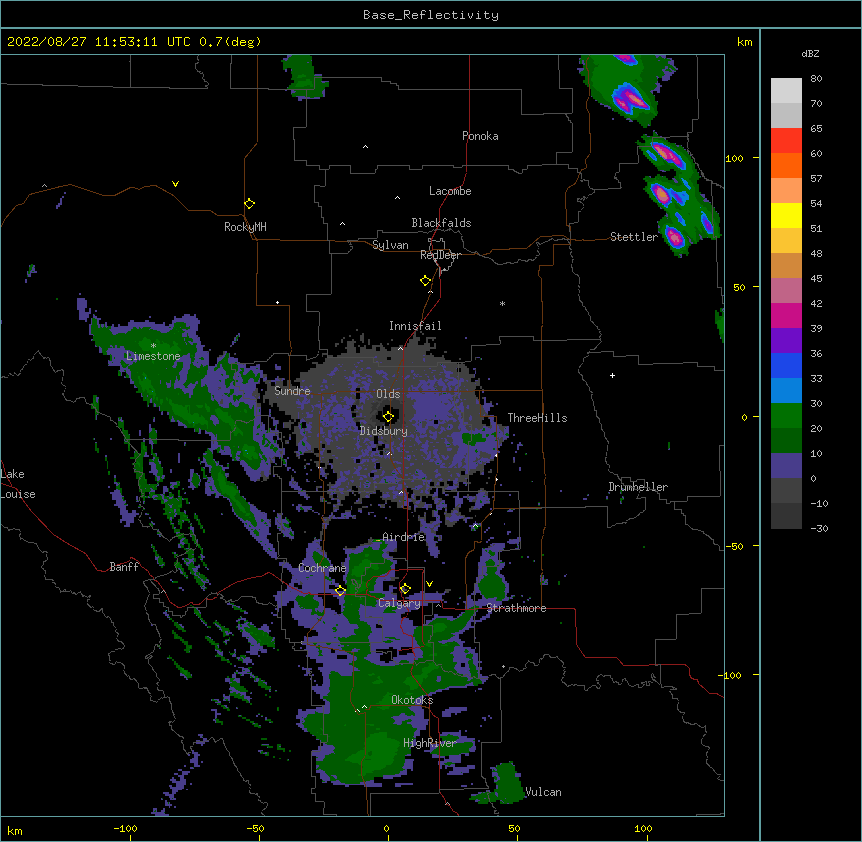Click the Airdrie label

pos(404,537)
